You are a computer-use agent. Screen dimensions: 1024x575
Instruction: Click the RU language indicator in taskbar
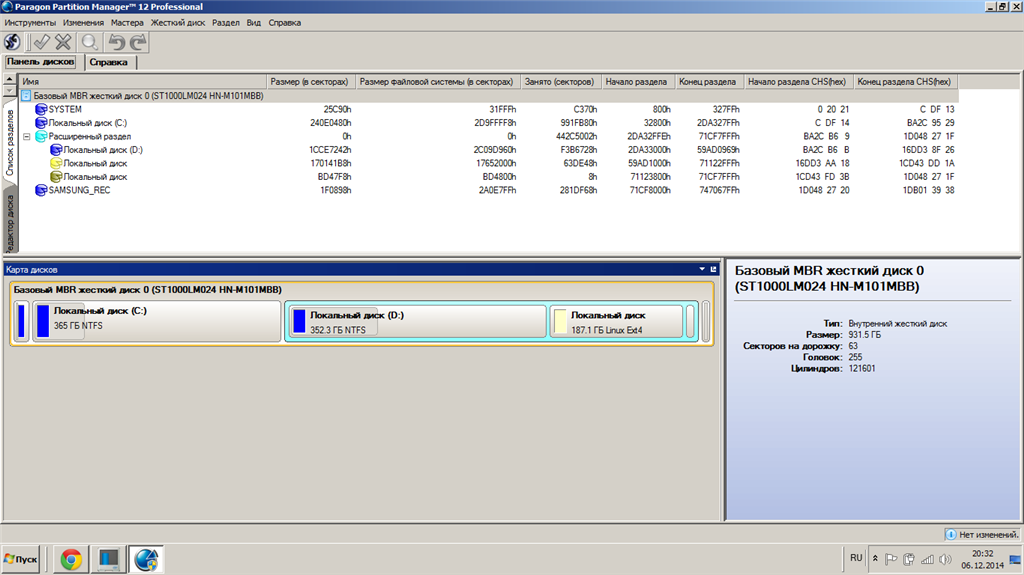[x=856, y=558]
